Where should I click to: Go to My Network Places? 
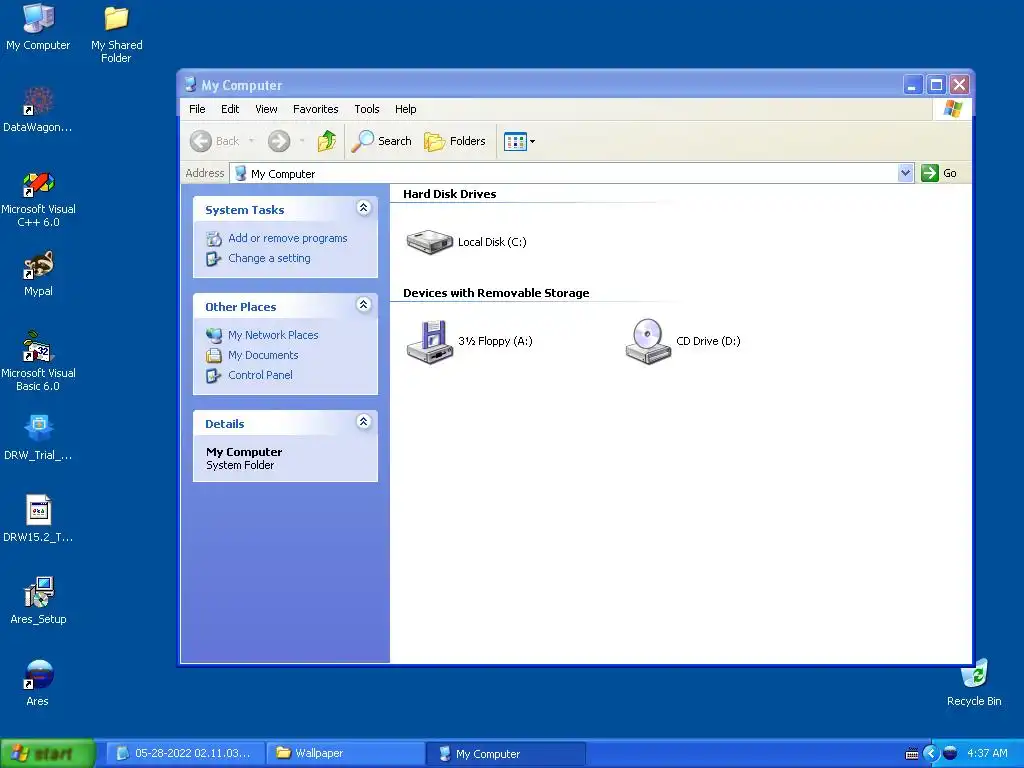point(273,335)
